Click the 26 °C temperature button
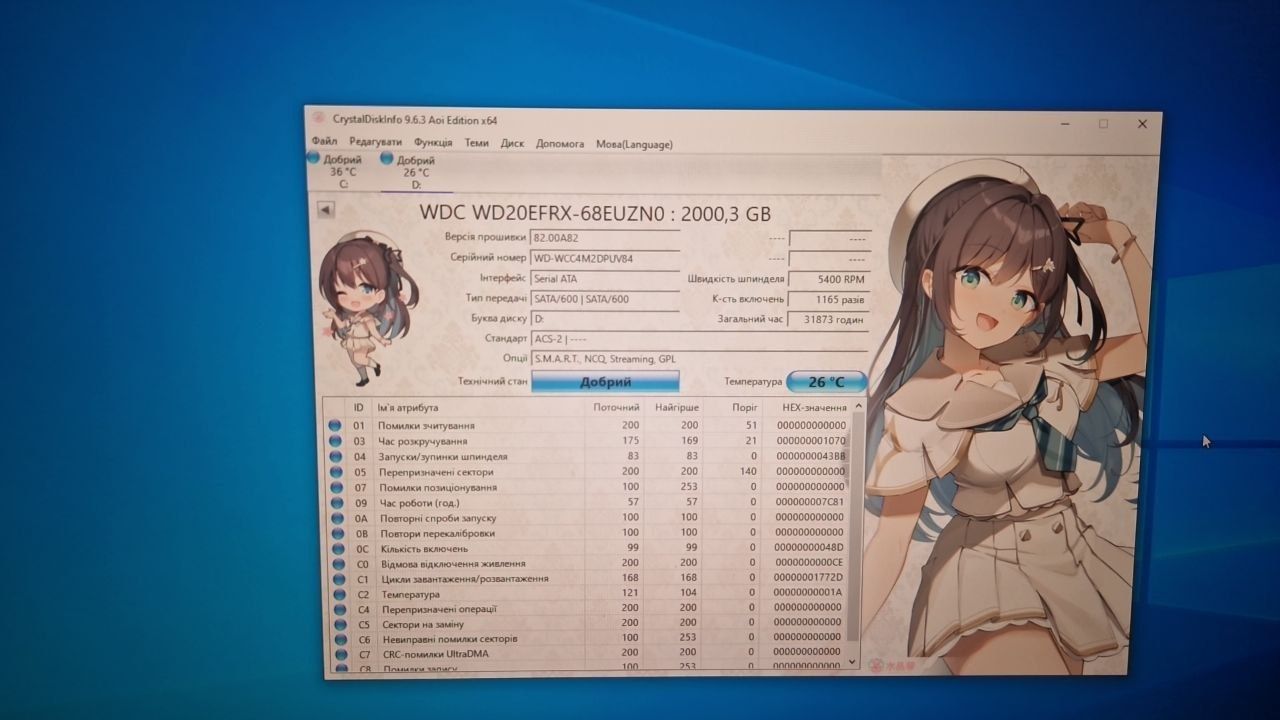This screenshot has height=720, width=1280. (x=826, y=382)
